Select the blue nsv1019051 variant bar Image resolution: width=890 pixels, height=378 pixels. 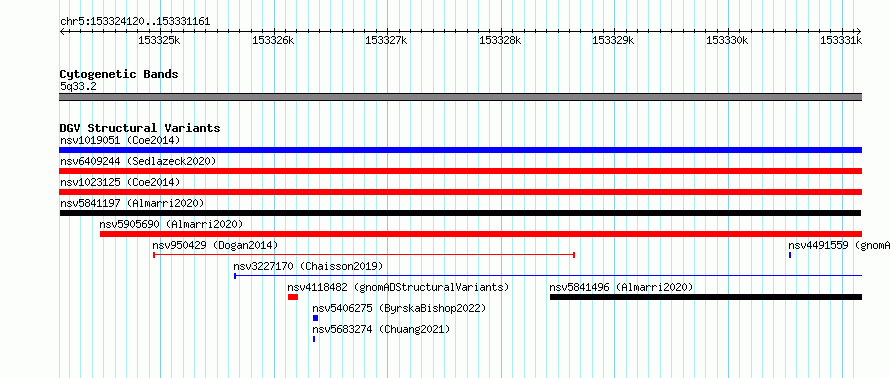[461, 150]
